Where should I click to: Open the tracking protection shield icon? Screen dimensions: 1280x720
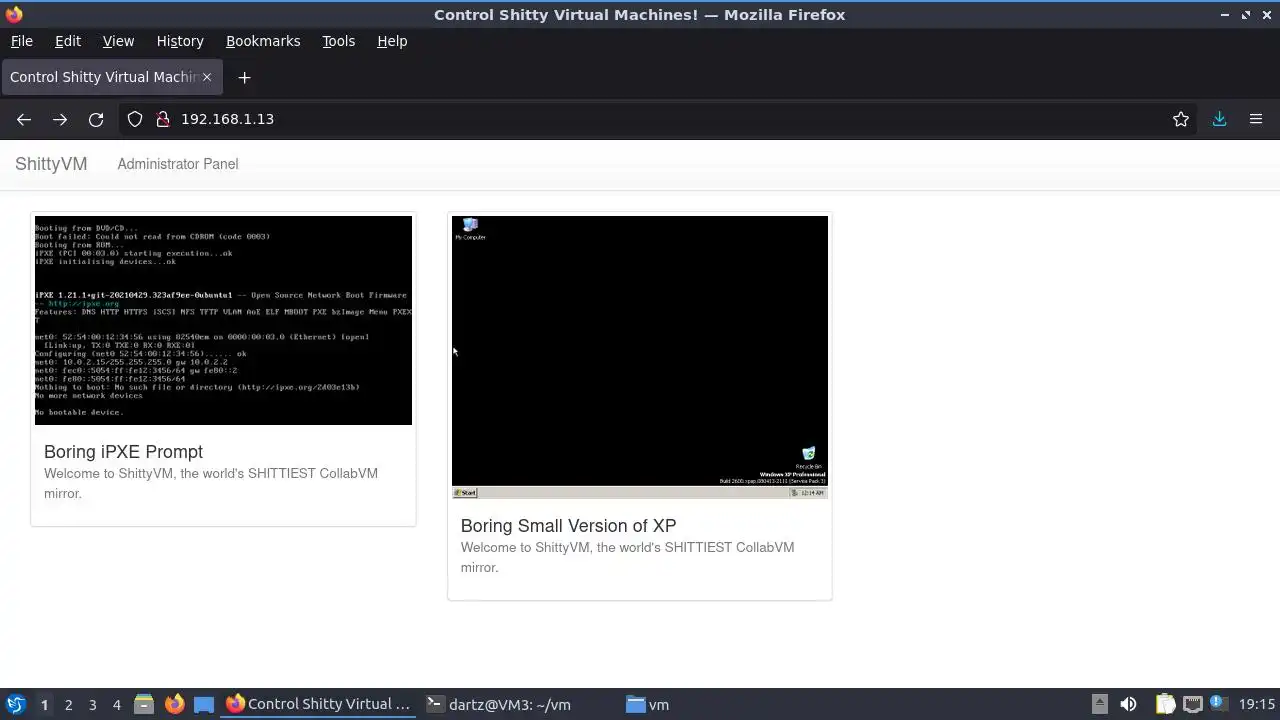click(135, 119)
